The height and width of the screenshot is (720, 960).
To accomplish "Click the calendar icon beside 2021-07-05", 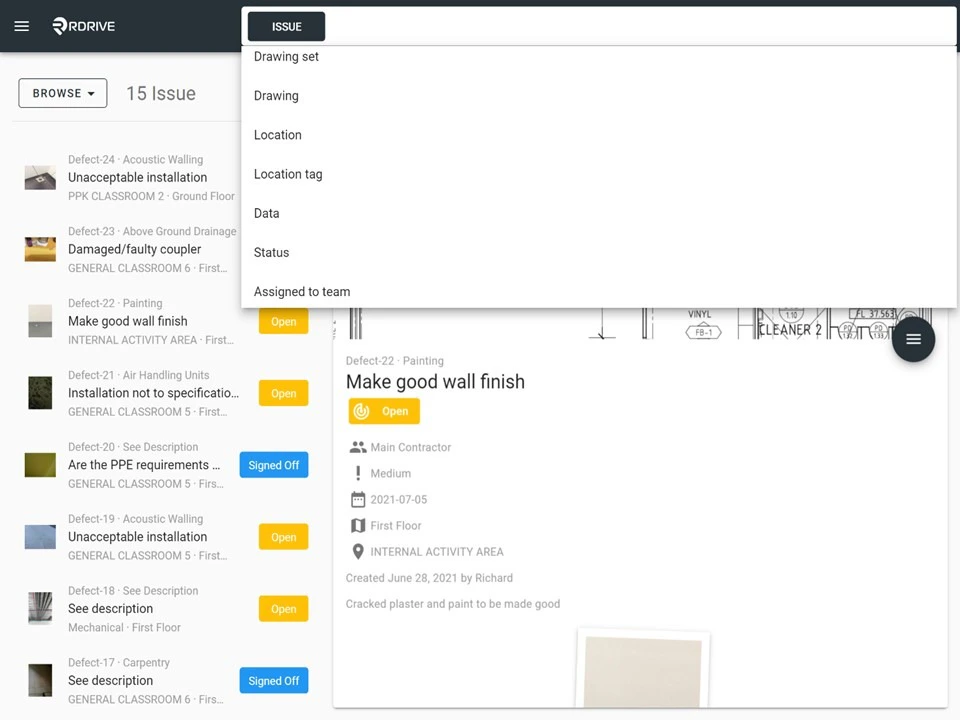I will click(x=358, y=499).
